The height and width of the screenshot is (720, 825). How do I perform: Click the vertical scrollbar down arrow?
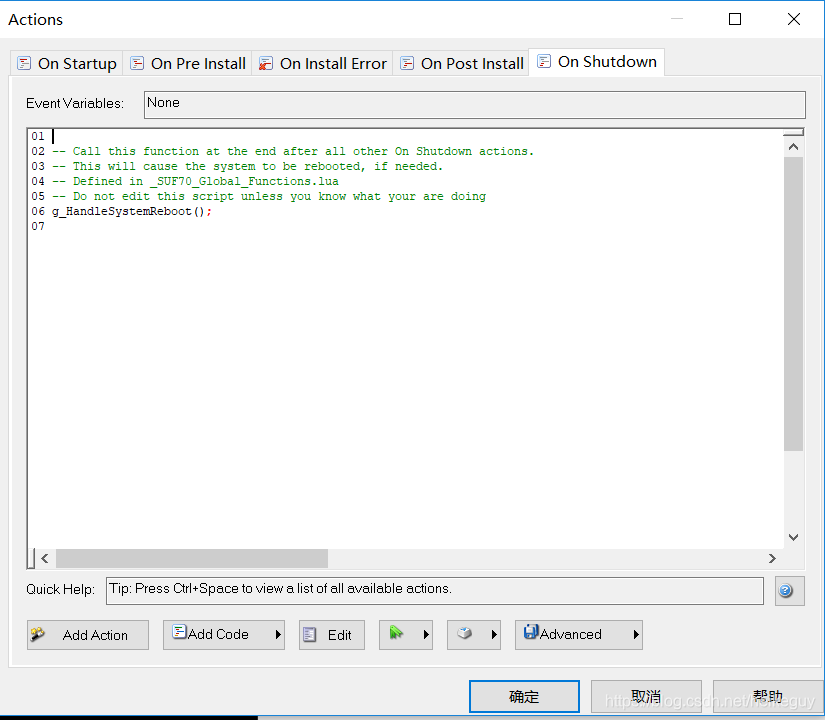click(x=793, y=537)
